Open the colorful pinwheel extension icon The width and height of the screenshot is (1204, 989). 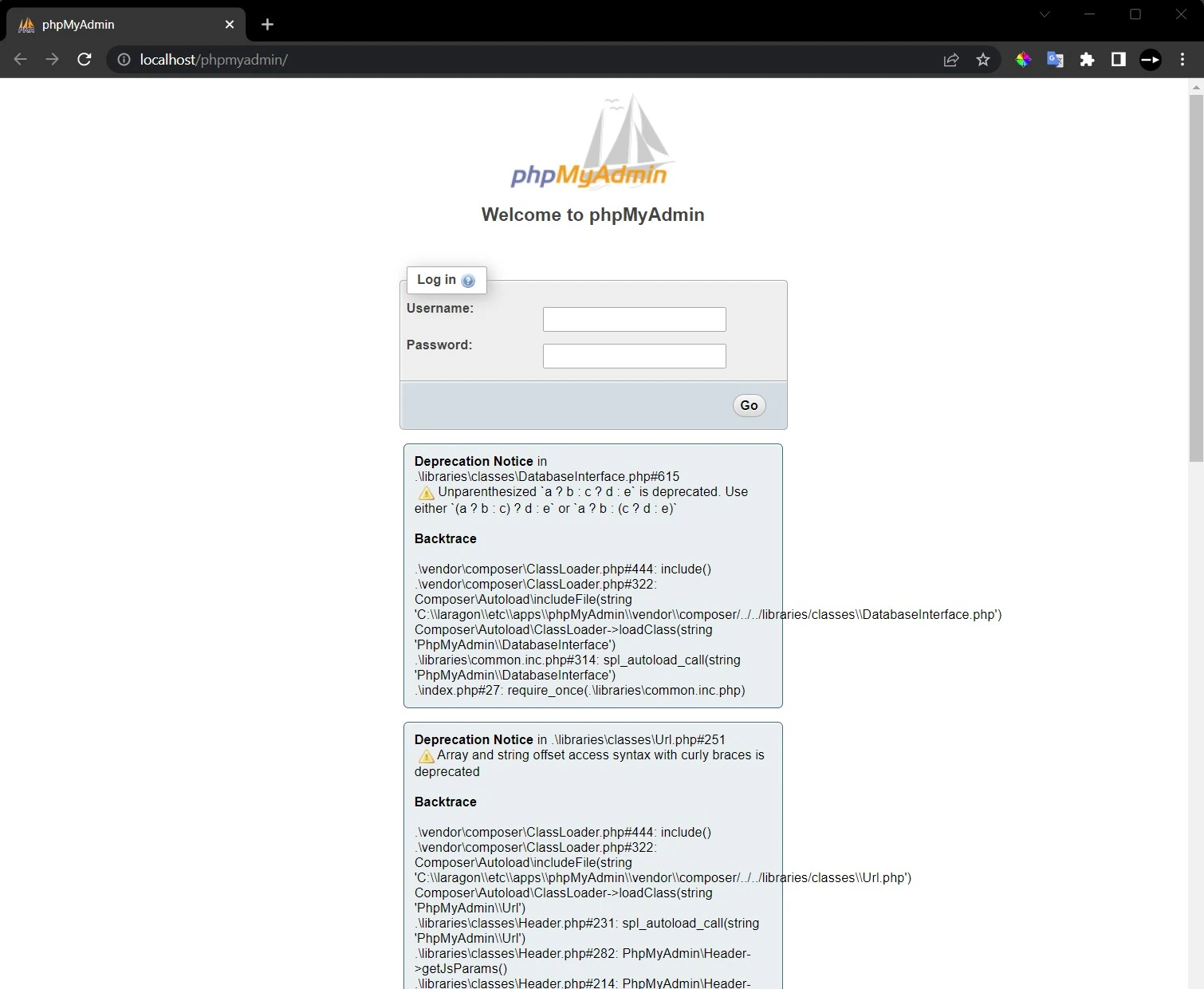point(1023,60)
